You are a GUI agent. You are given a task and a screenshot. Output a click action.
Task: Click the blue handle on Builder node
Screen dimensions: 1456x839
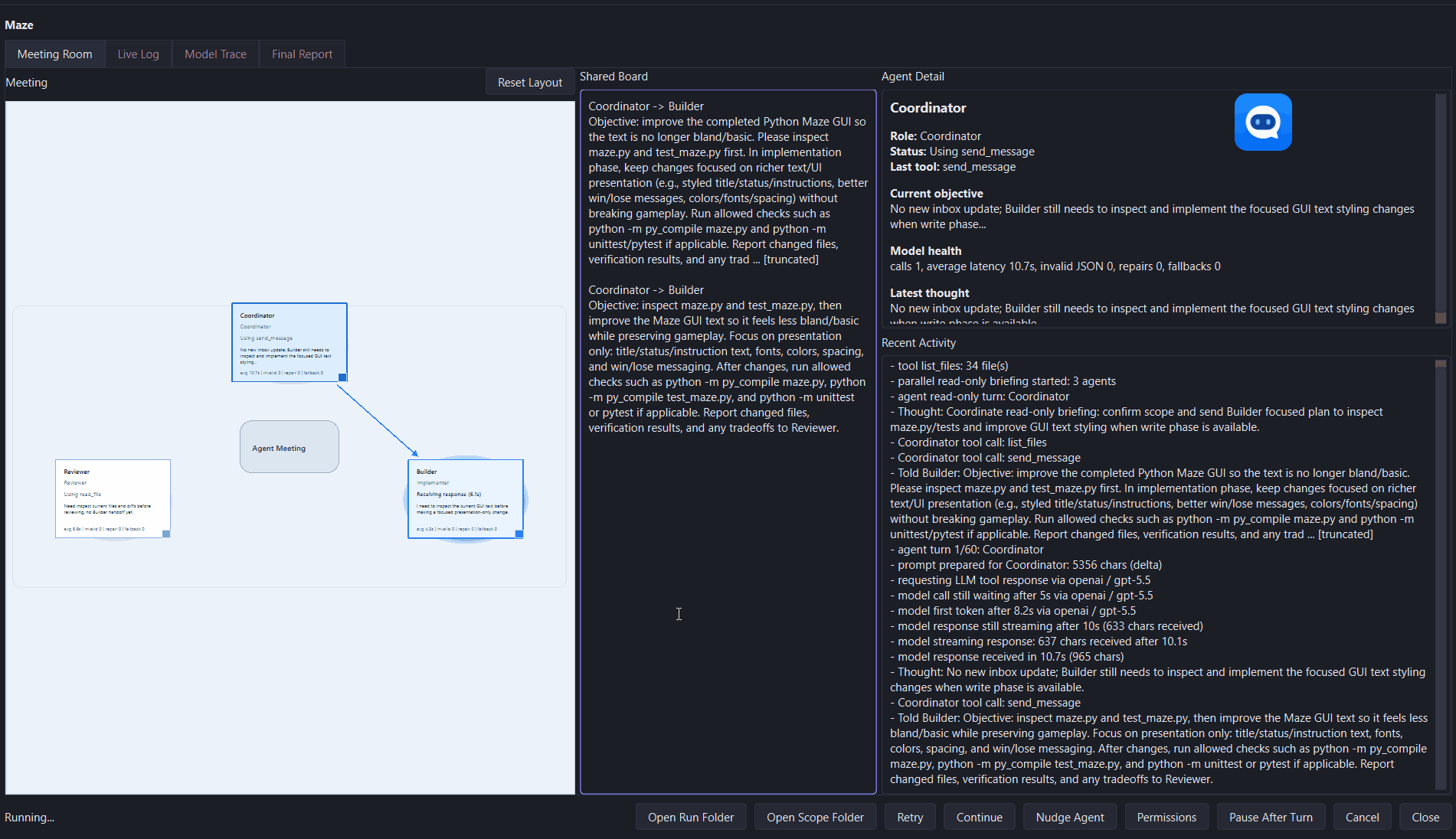(x=519, y=534)
